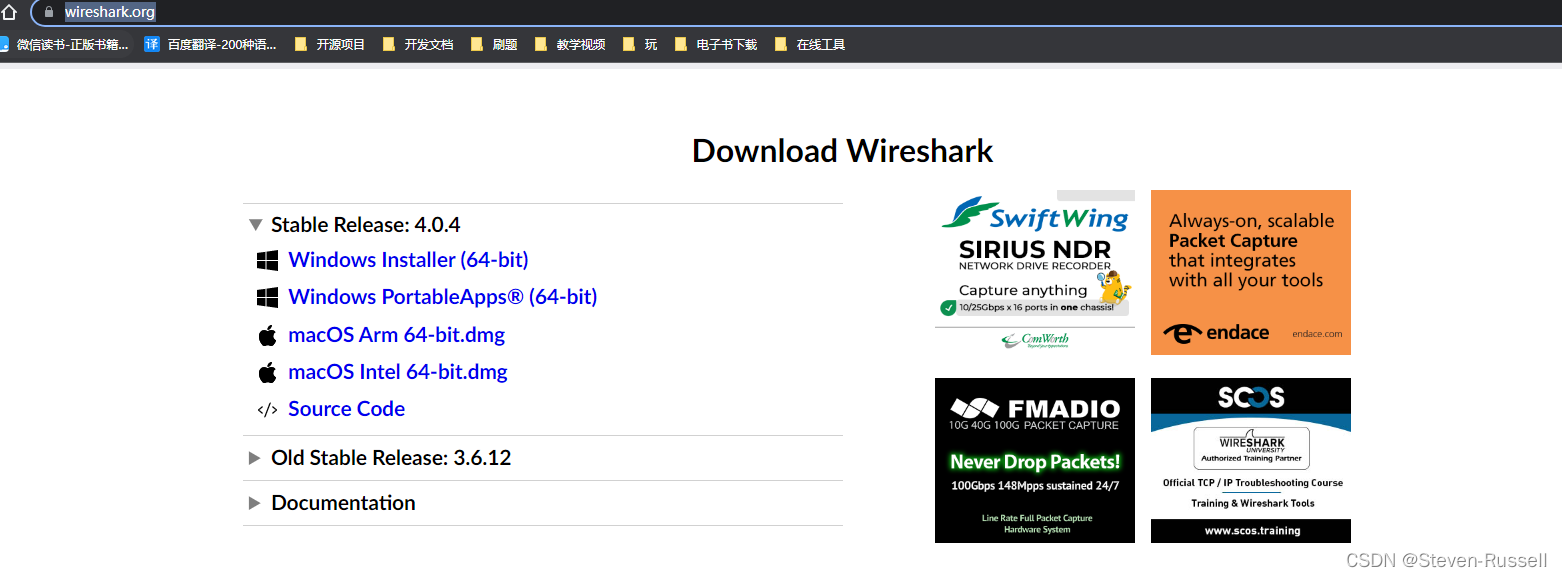This screenshot has width=1562, height=577.
Task: Open the 在线工具 bookmark folder
Action: (x=810, y=44)
